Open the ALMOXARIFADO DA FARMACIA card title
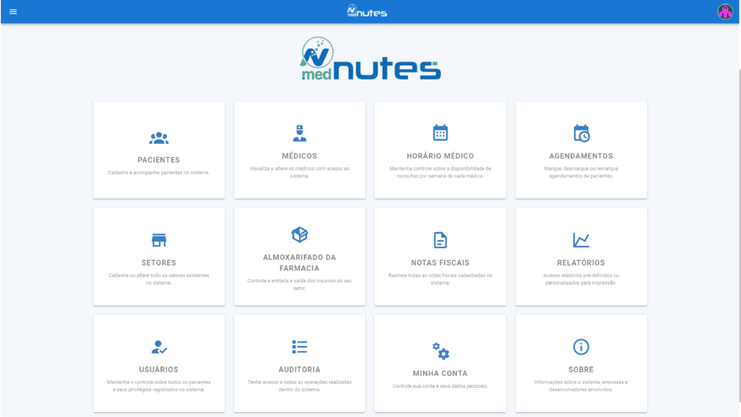 coord(299,263)
